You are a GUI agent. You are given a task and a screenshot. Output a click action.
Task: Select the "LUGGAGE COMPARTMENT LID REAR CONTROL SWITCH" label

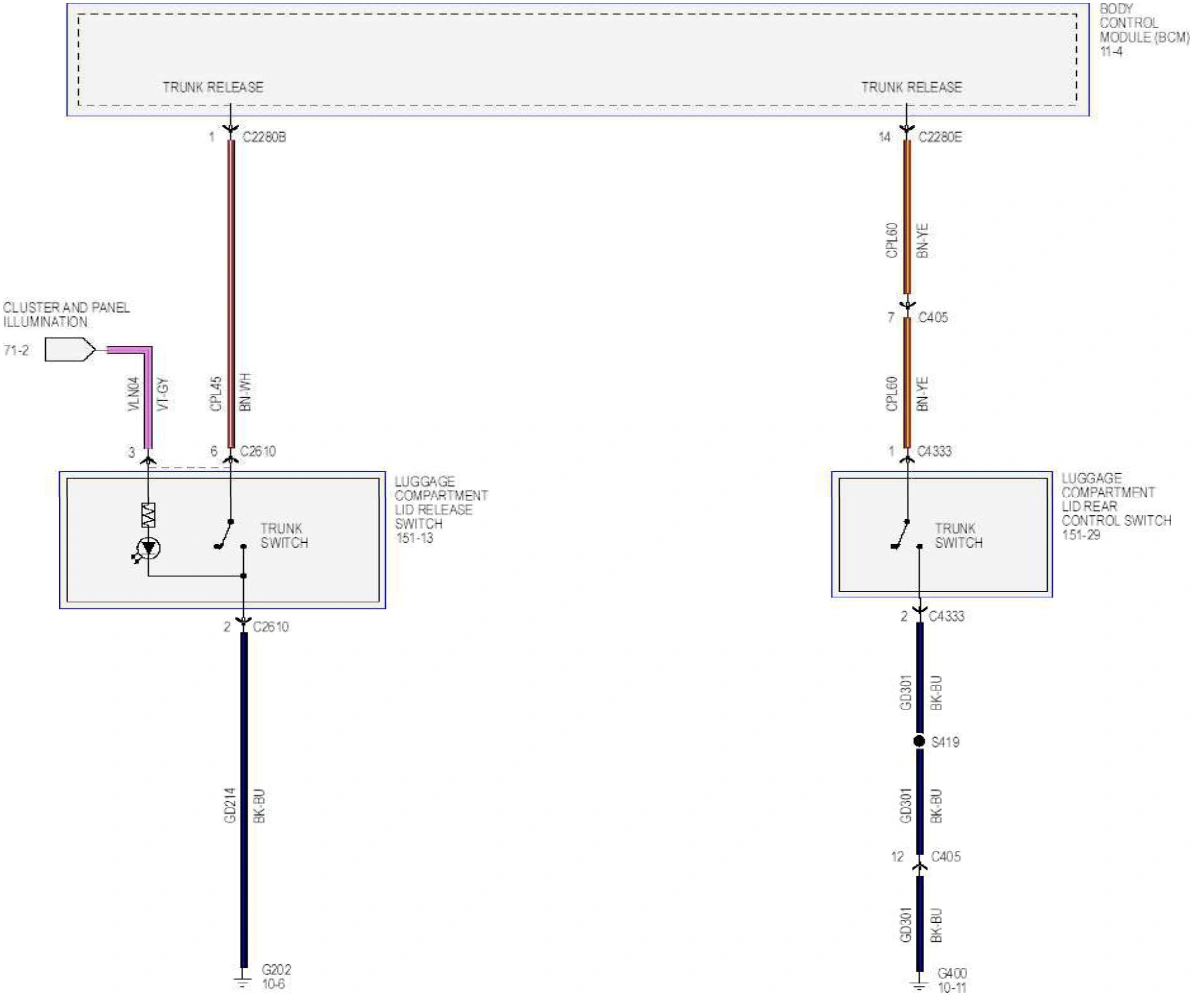pyautogui.click(x=1116, y=499)
